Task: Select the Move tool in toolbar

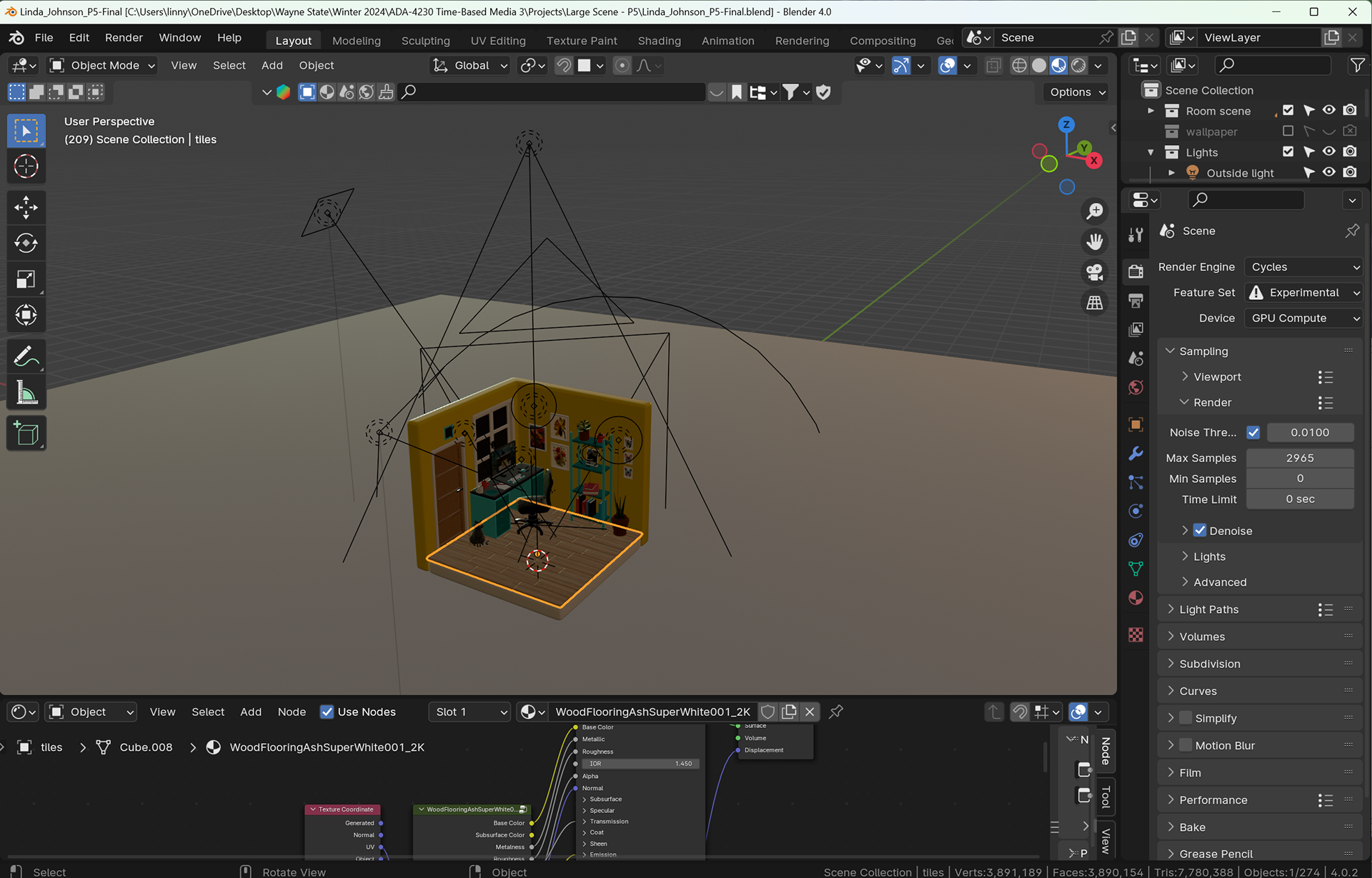Action: [26, 208]
